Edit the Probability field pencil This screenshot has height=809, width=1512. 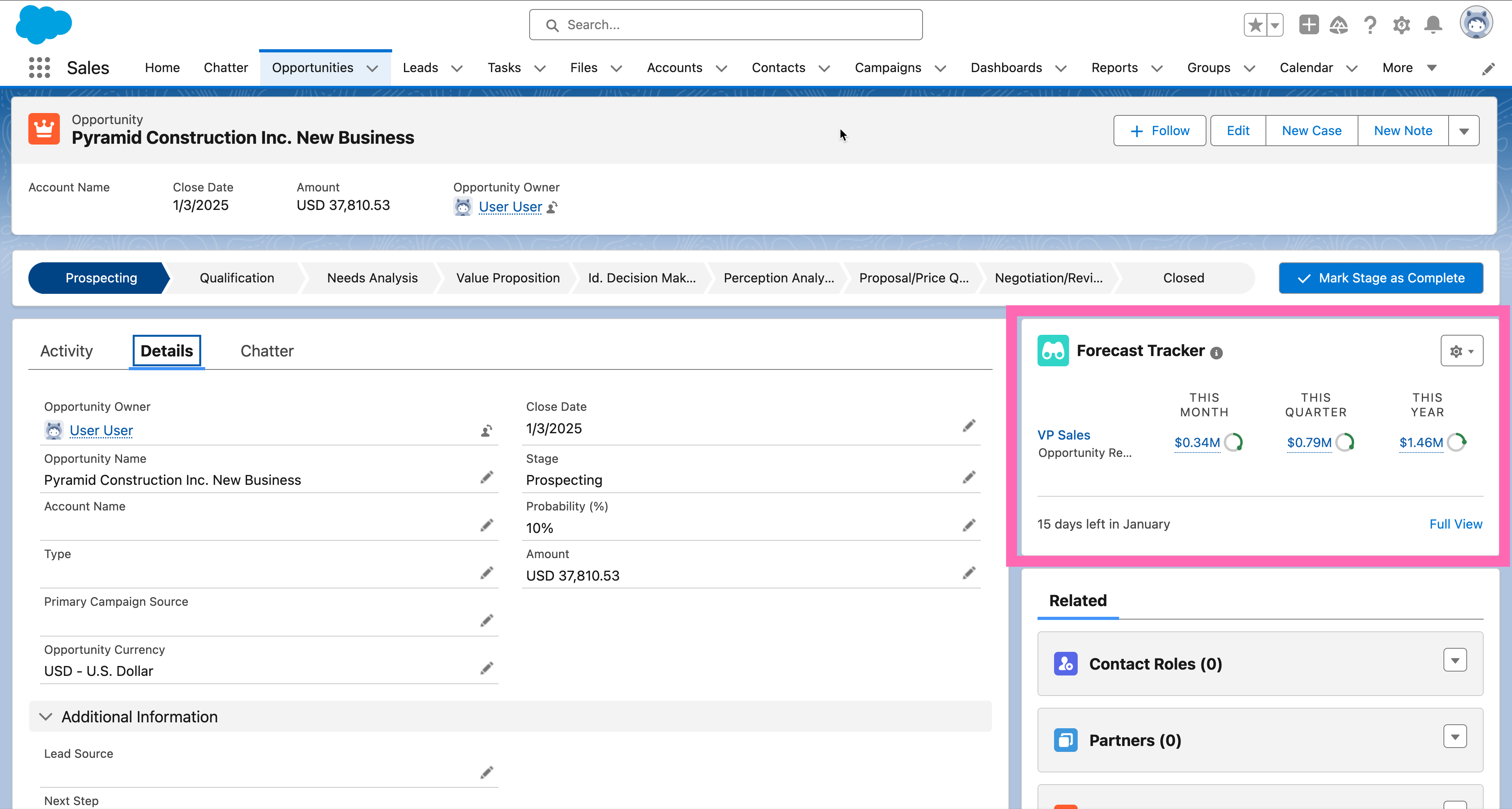point(969,525)
